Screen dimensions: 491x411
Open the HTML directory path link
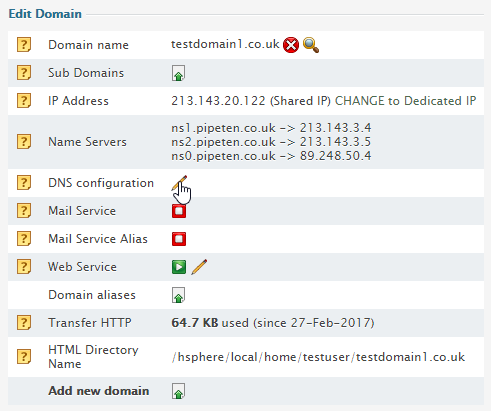click(318, 357)
